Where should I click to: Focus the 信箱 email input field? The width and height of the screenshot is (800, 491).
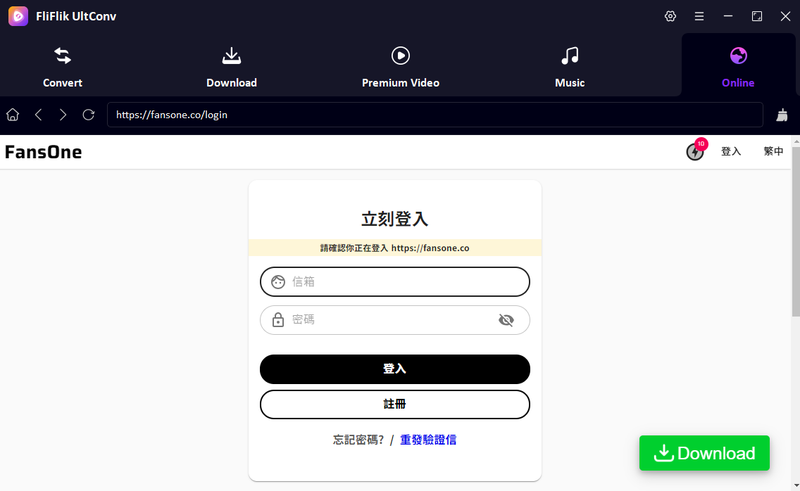tap(395, 282)
